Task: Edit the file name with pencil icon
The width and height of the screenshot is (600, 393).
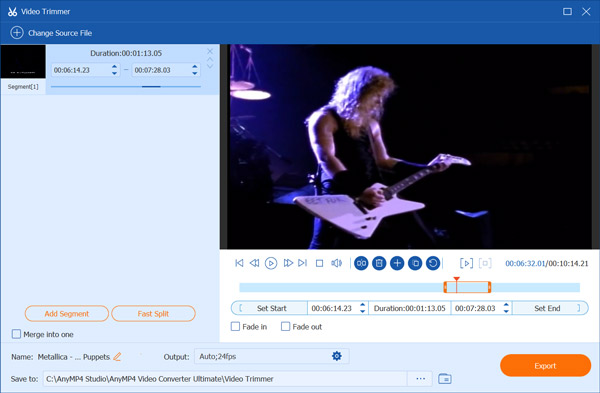Action: (x=117, y=357)
